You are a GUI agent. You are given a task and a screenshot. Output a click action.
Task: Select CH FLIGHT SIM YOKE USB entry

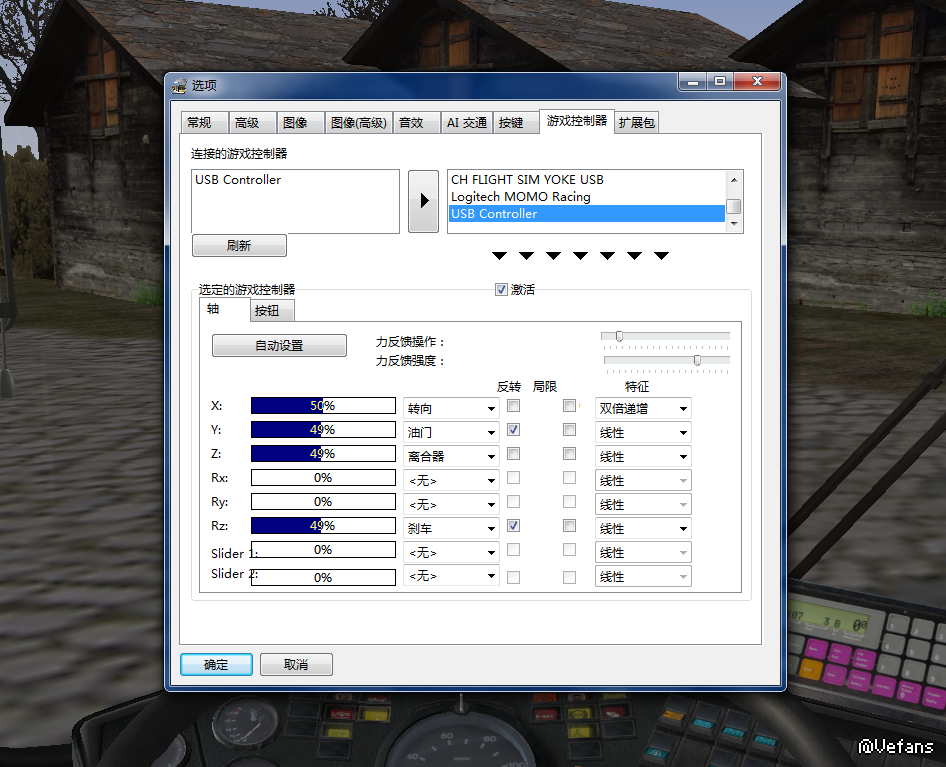586,180
